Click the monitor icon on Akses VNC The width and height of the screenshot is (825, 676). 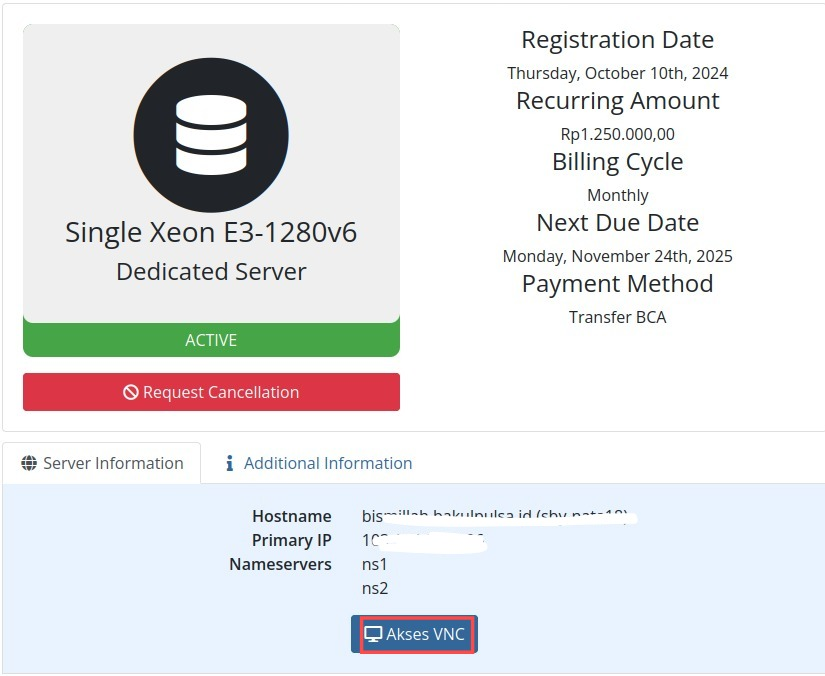pos(373,634)
